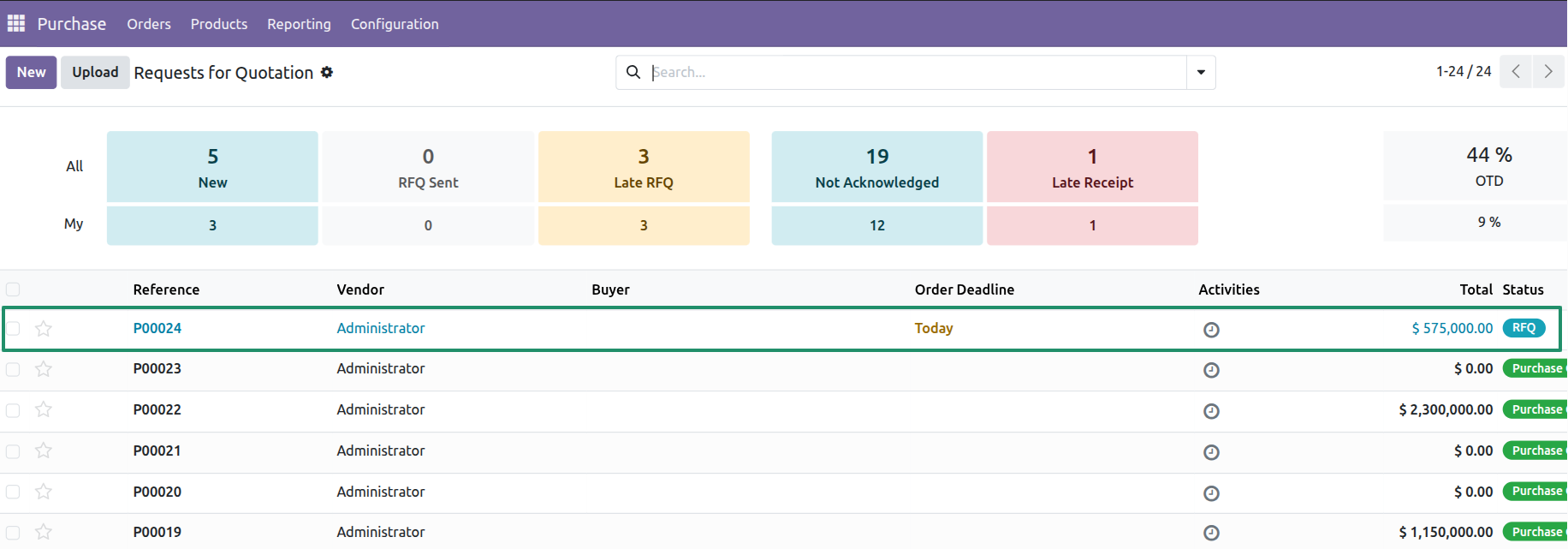
Task: Star the P00024 order as favorite
Action: (44, 328)
